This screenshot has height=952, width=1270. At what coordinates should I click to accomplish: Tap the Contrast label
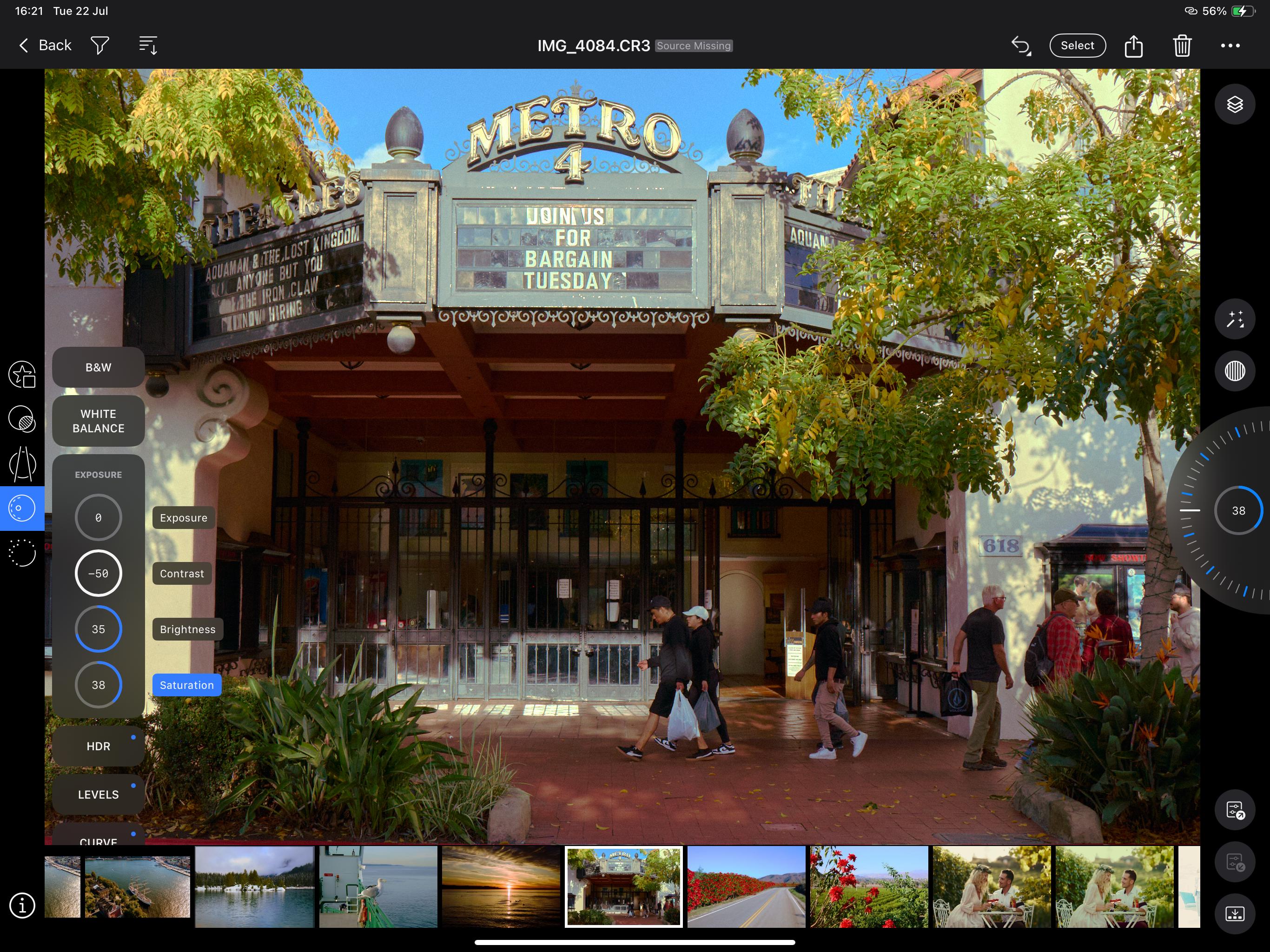181,573
